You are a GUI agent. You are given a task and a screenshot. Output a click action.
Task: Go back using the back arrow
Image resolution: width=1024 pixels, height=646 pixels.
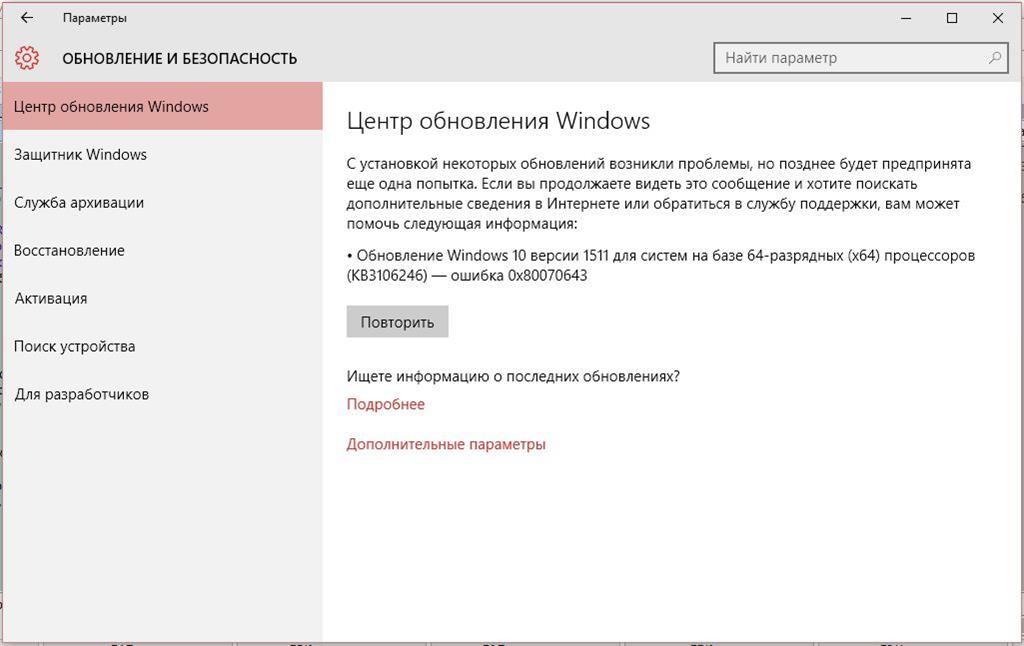click(x=27, y=18)
